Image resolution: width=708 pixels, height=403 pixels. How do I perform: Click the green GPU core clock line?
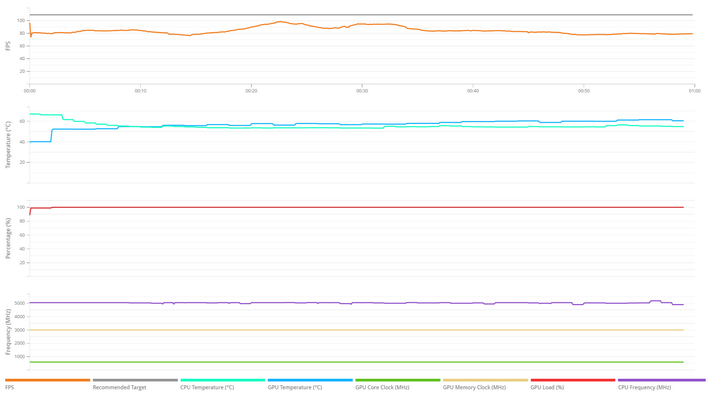[x=360, y=362]
